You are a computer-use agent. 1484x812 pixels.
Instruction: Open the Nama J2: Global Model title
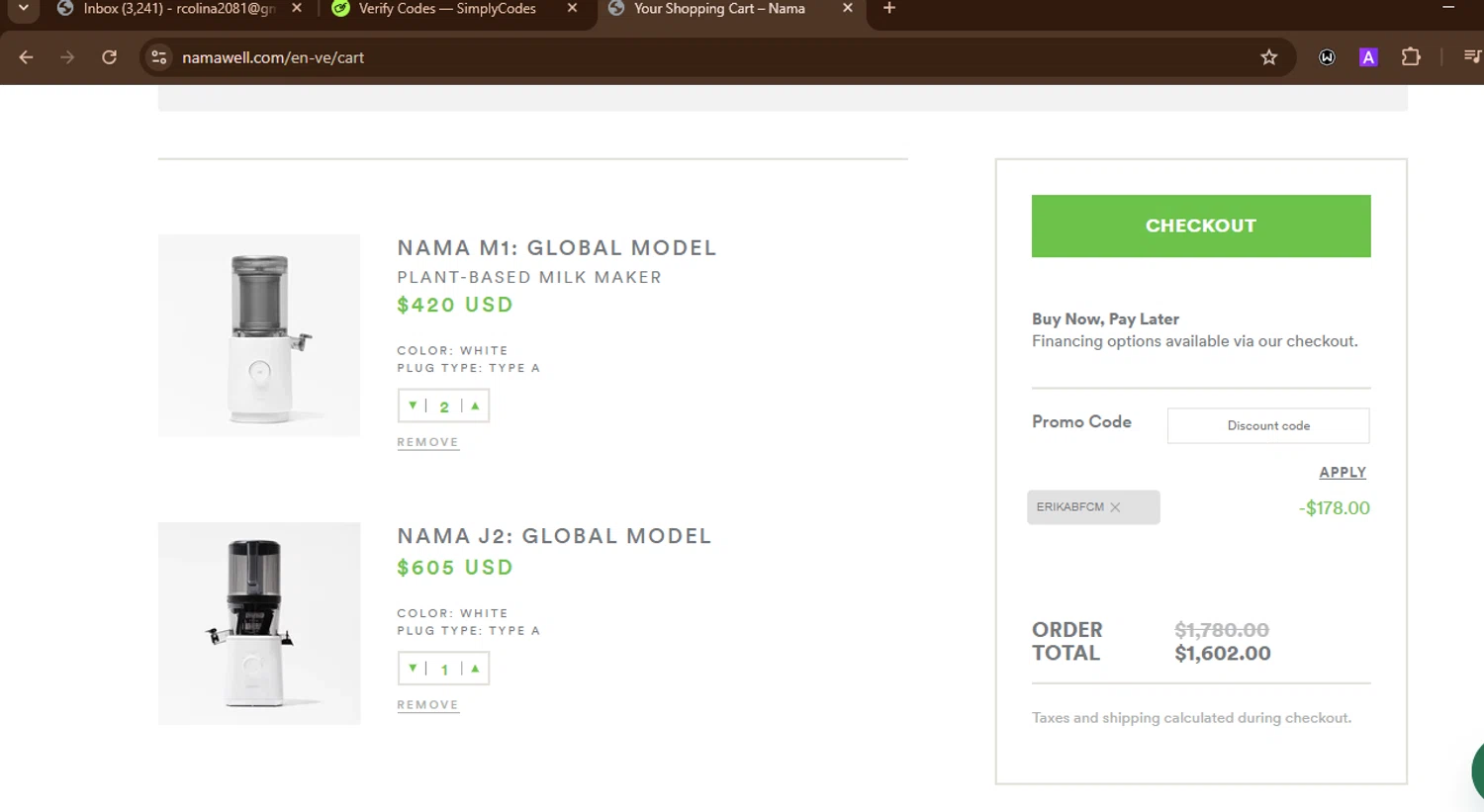(x=554, y=536)
